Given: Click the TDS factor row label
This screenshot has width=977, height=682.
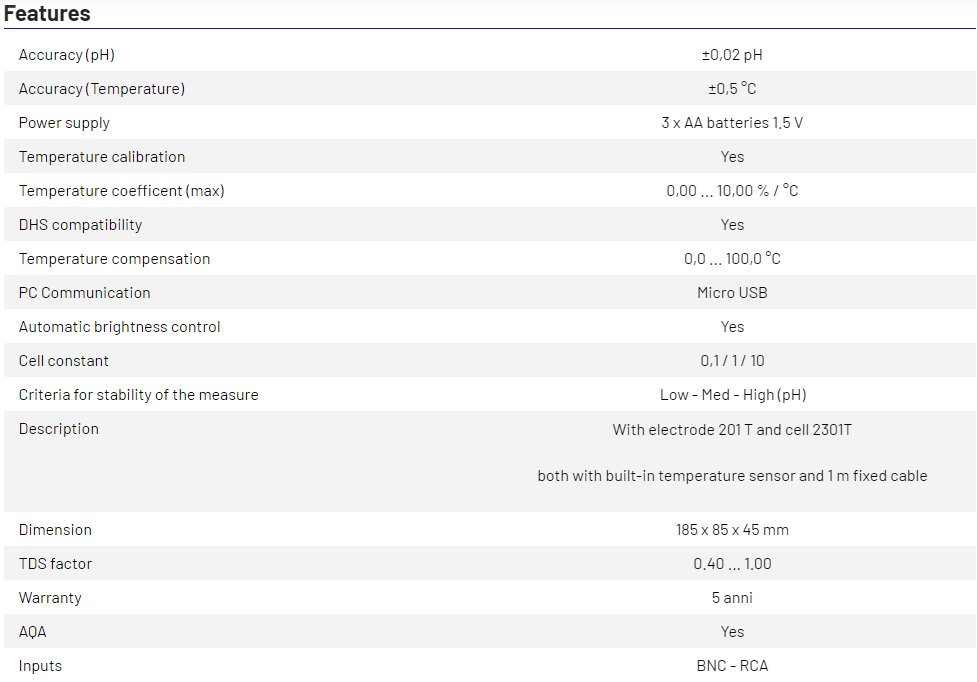Looking at the screenshot, I should coord(55,564).
